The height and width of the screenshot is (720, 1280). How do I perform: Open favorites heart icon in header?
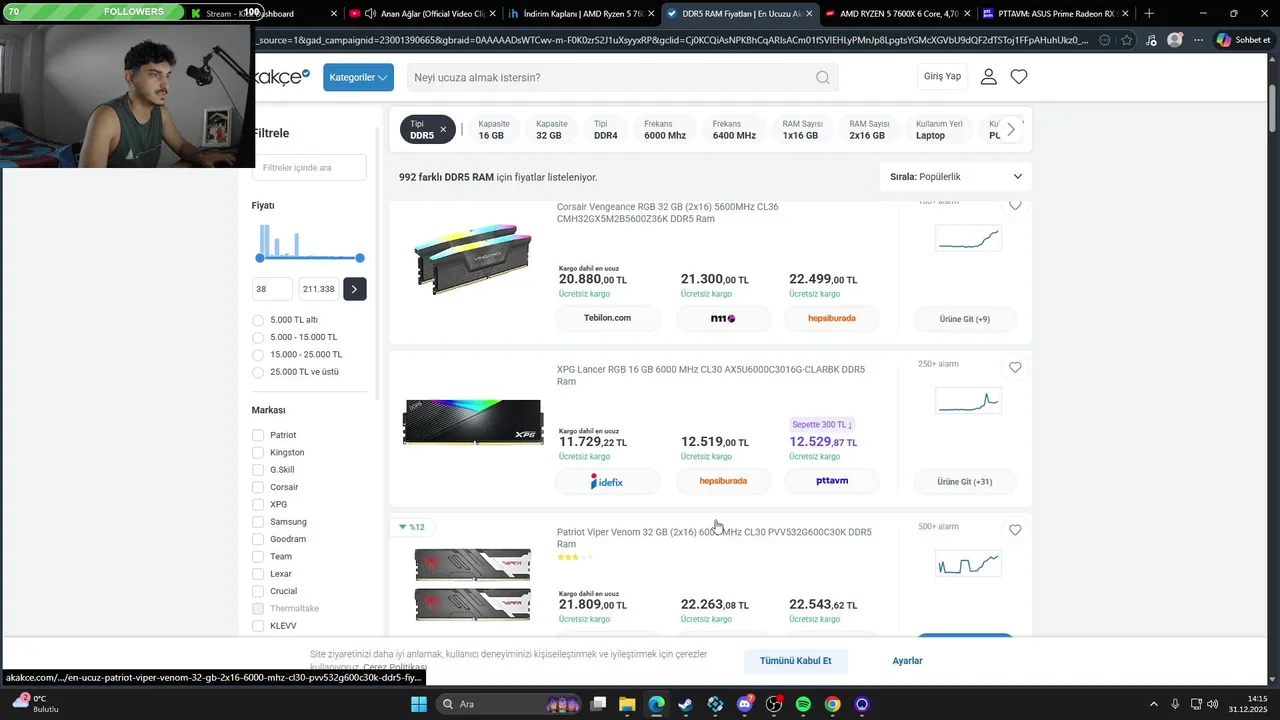1019,77
